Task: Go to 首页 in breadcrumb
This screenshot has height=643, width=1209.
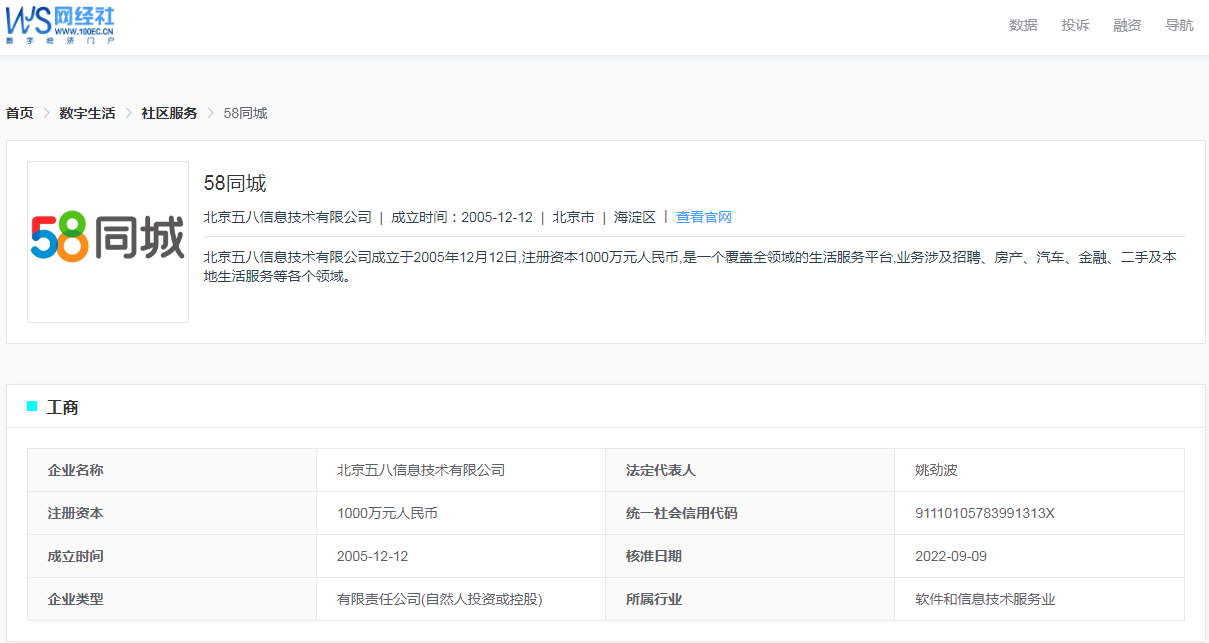Action: [x=19, y=113]
